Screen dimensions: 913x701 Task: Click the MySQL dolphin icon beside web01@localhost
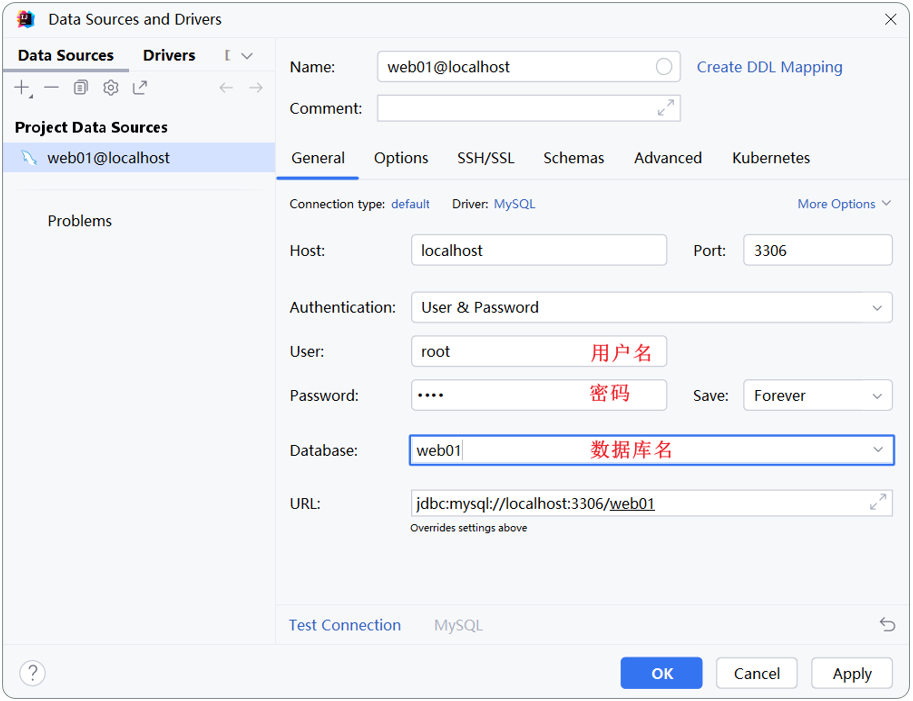[x=29, y=158]
